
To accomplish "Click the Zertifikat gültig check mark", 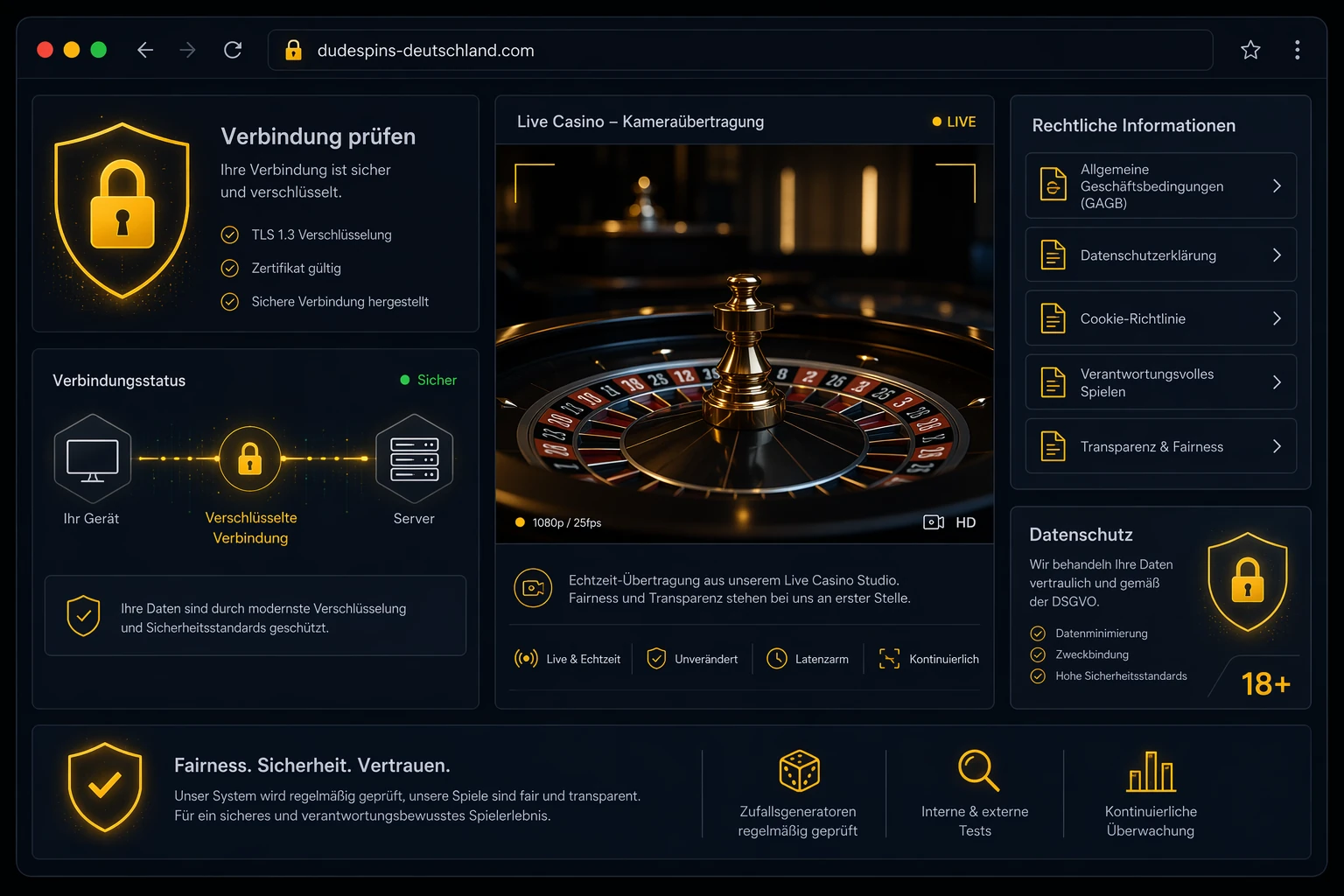I will 230,268.
